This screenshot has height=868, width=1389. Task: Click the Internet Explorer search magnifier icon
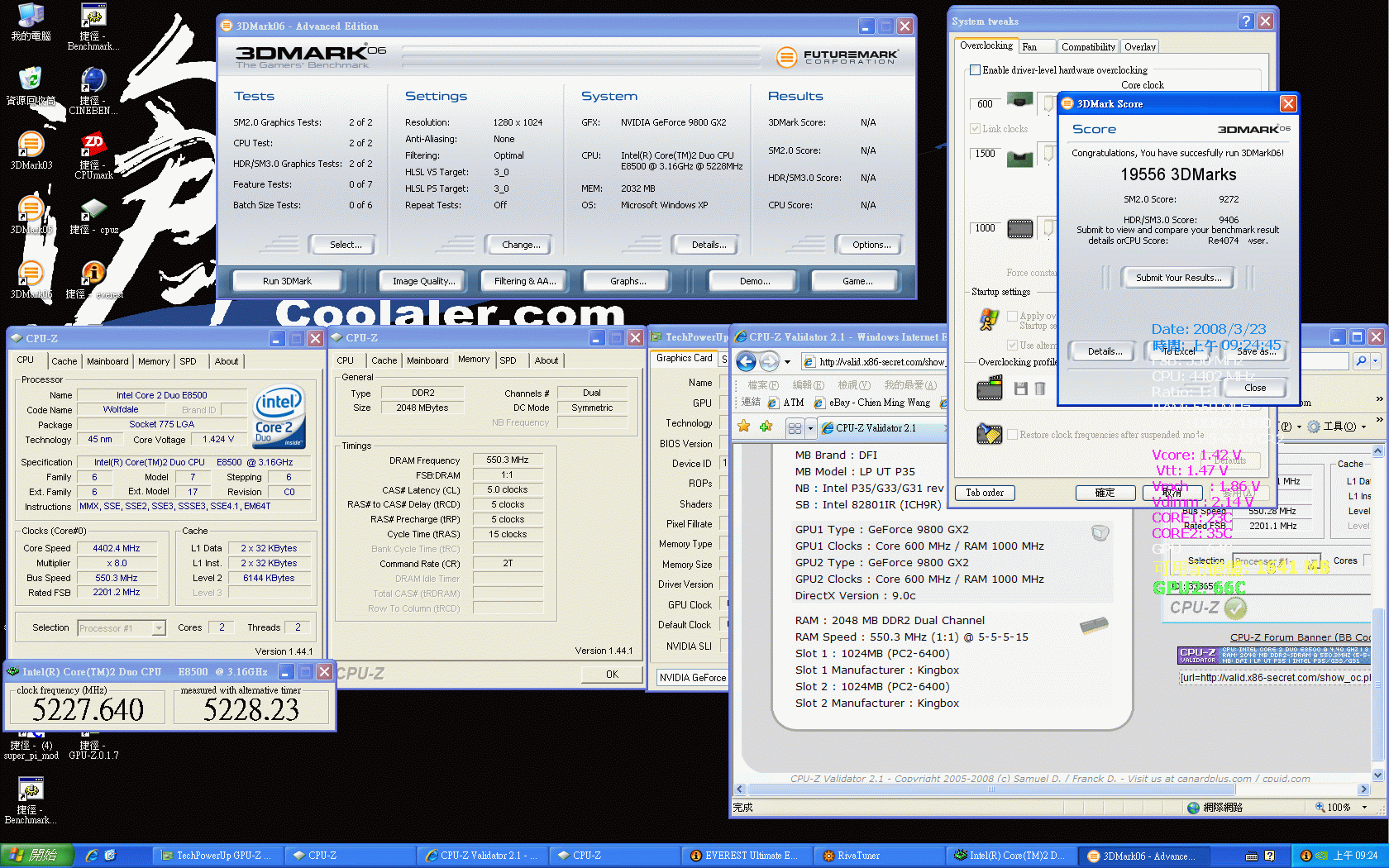pyautogui.click(x=1361, y=361)
